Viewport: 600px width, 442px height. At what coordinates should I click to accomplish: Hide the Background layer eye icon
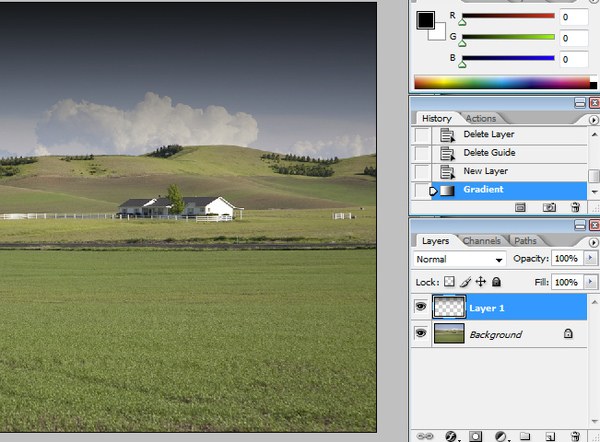421,333
